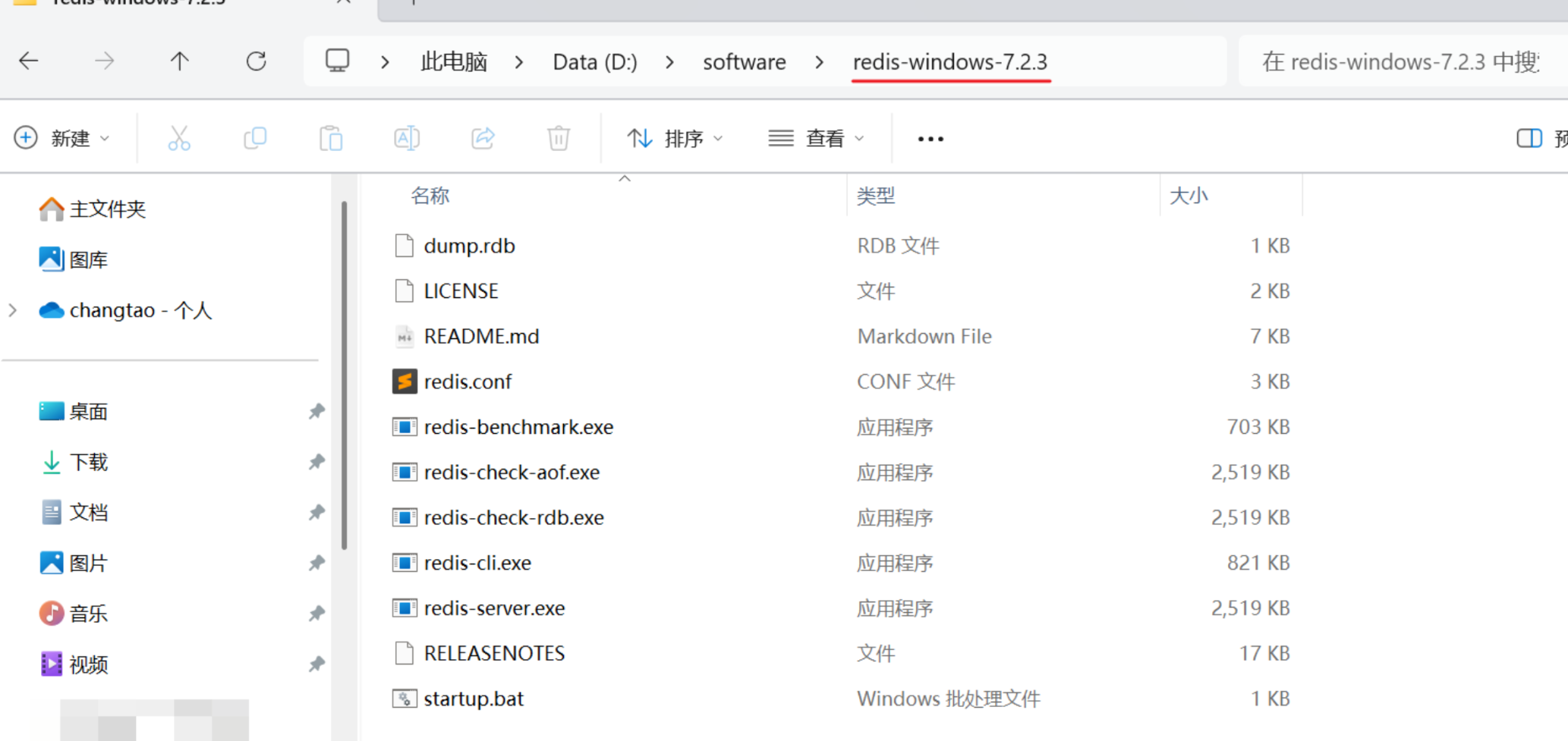Select redis-server.exe

point(494,608)
